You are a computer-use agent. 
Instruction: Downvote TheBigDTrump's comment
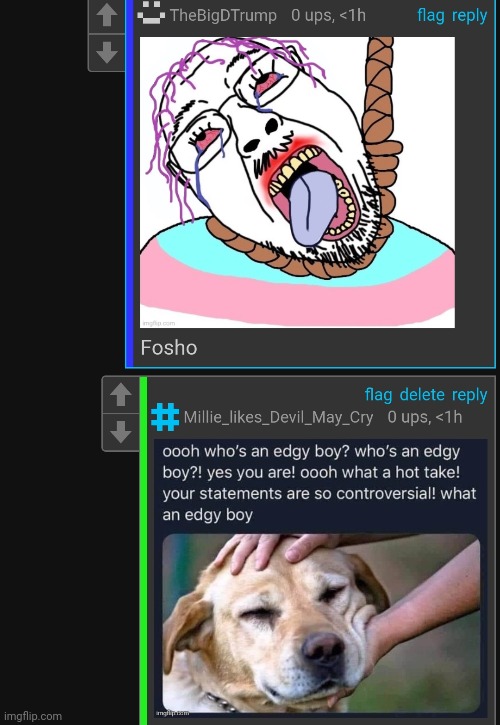click(x=107, y=52)
